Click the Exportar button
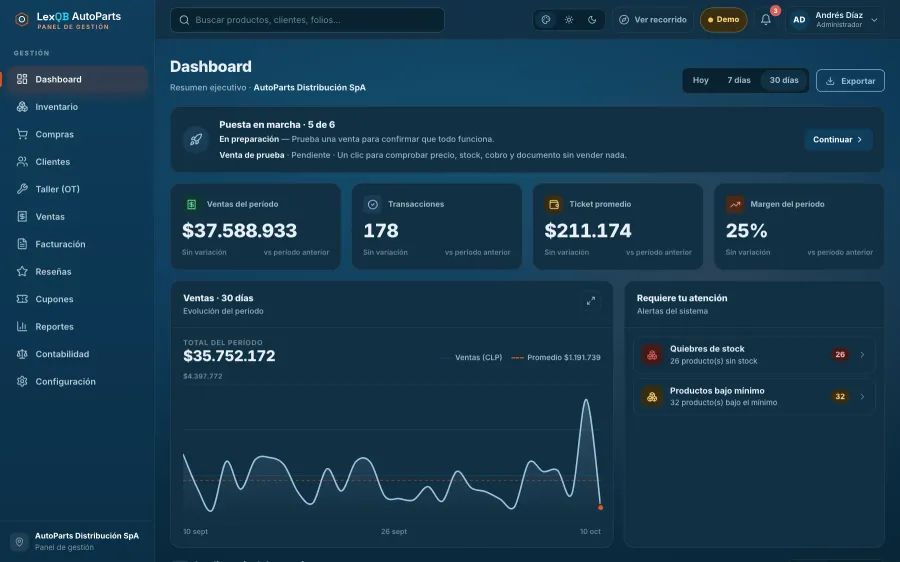The image size is (900, 562). pos(850,81)
